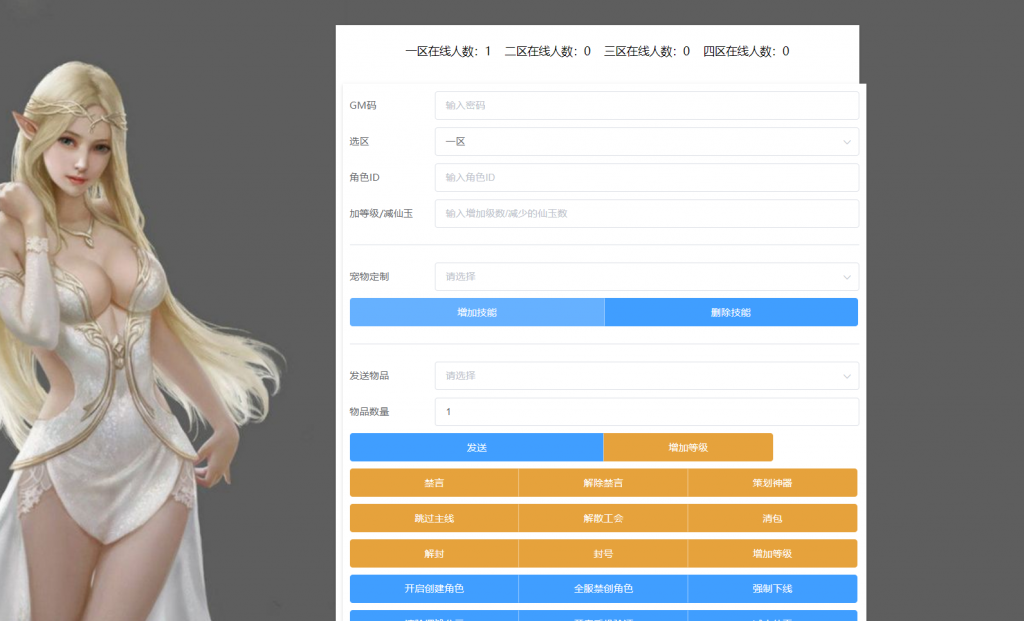Activate the 策划神器 planner tool button
The image size is (1024, 621).
[x=772, y=482]
